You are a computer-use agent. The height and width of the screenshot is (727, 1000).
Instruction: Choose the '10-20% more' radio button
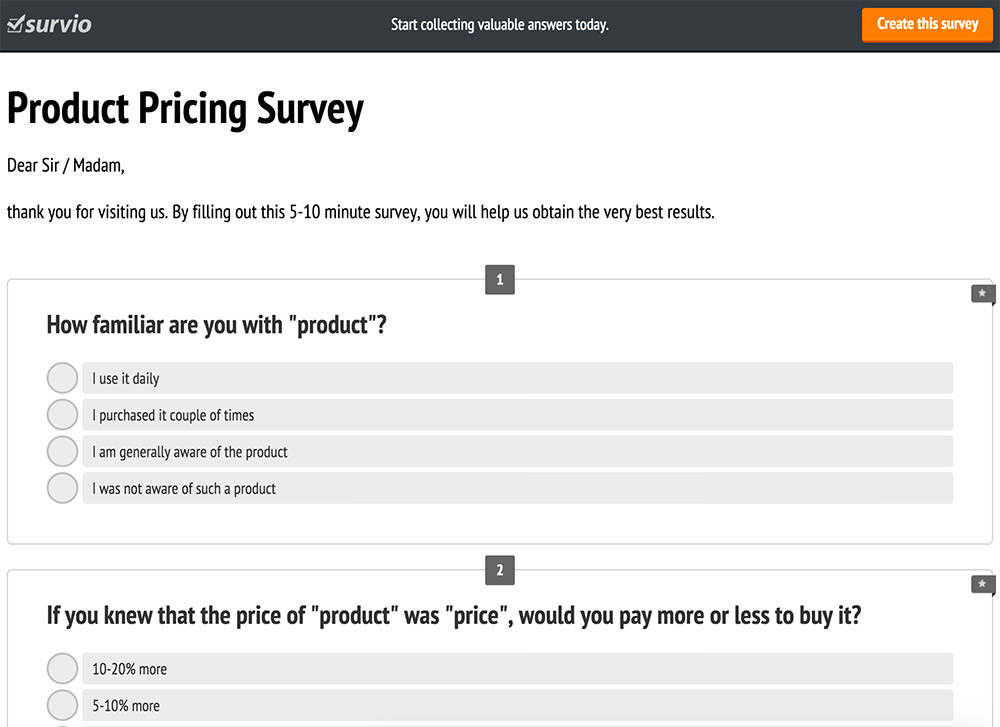pos(62,668)
